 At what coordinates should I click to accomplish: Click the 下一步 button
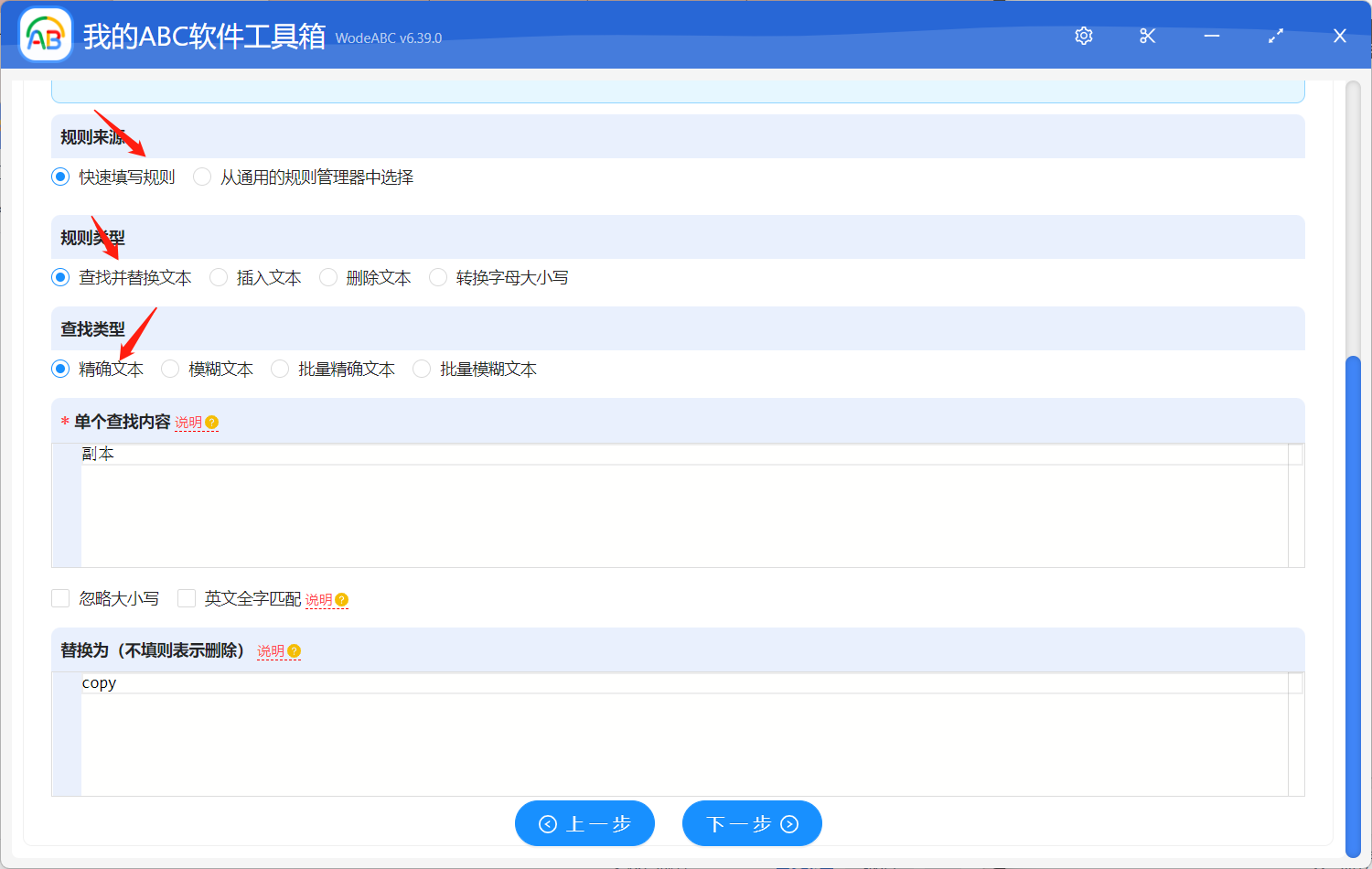(x=752, y=822)
